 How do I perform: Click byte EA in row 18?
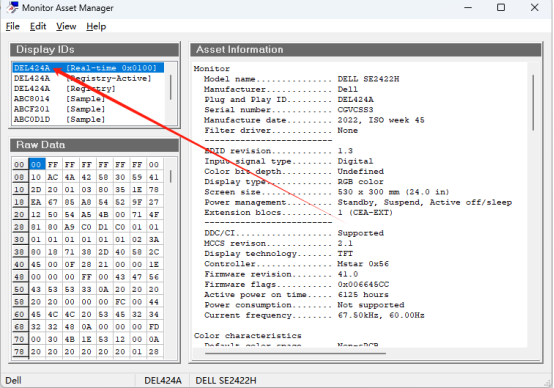pos(36,202)
